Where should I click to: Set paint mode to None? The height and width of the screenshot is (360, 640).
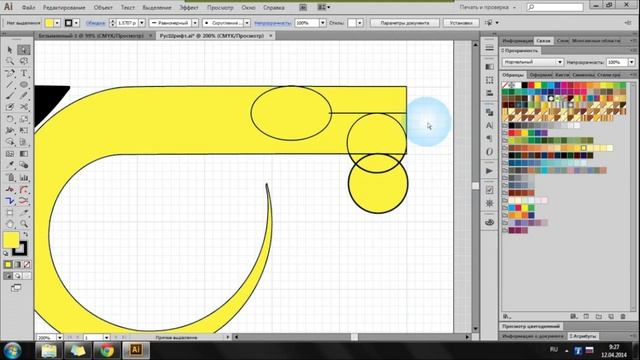pyautogui.click(x=27, y=264)
